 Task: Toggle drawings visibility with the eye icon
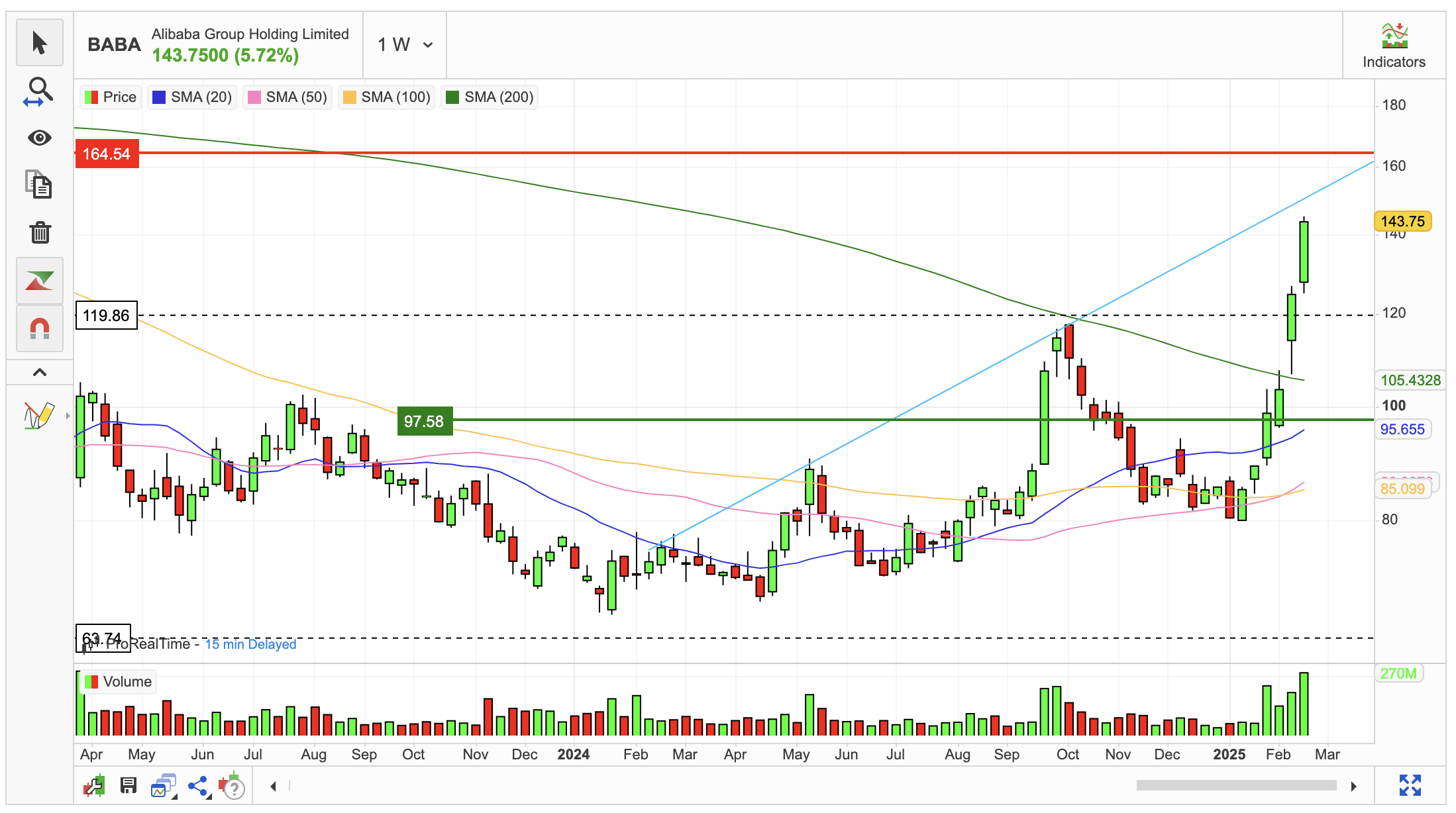(x=39, y=138)
